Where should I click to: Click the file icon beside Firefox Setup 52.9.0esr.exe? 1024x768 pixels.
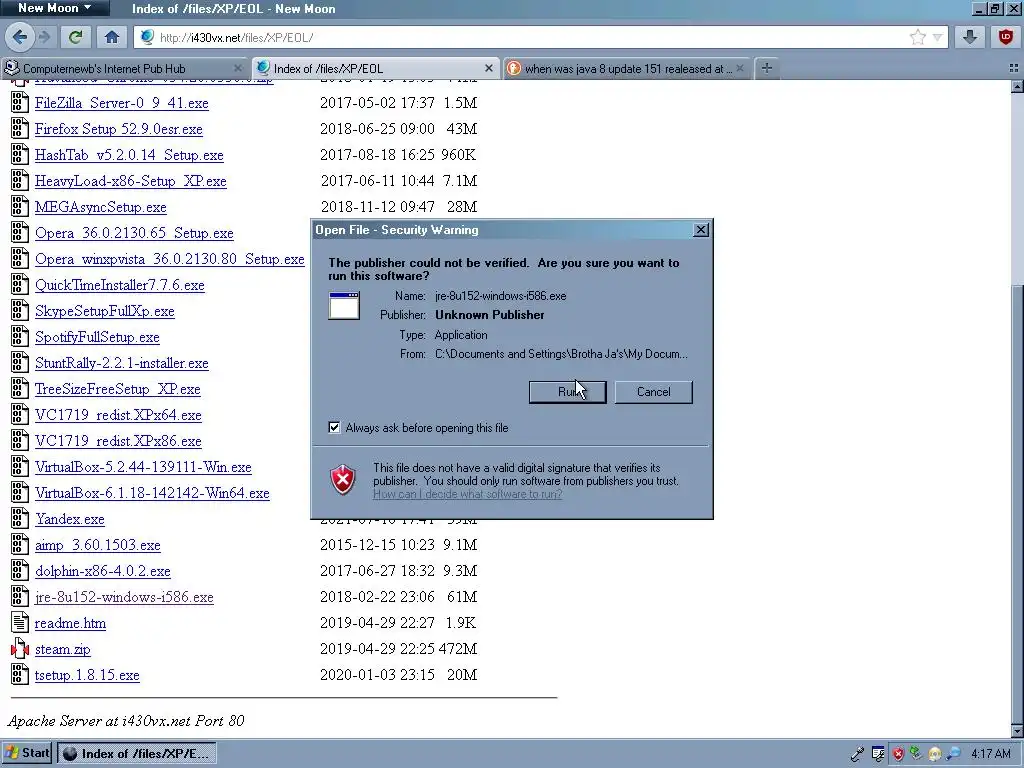tap(20, 129)
